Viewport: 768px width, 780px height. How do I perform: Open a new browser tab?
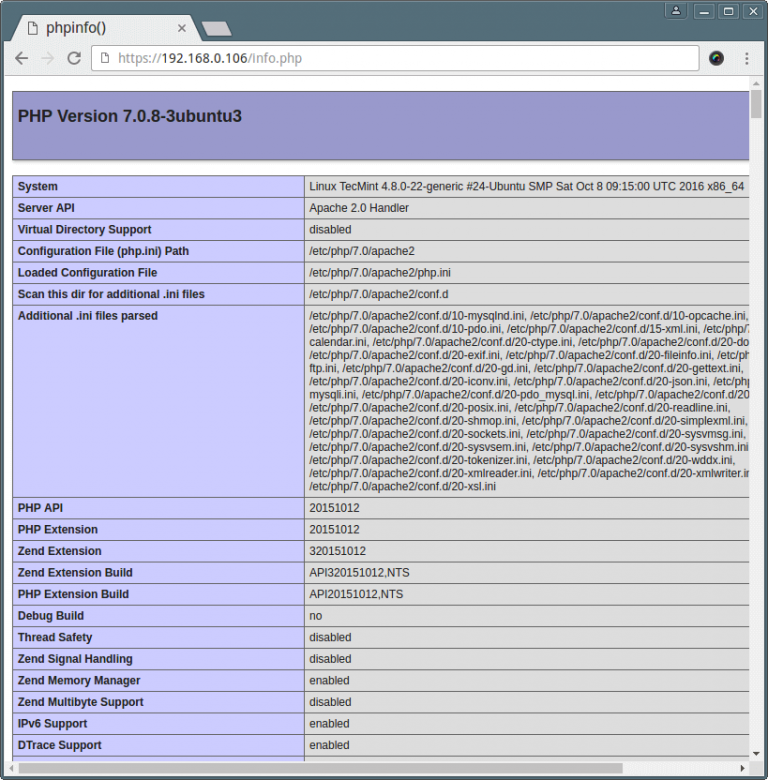pyautogui.click(x=216, y=28)
